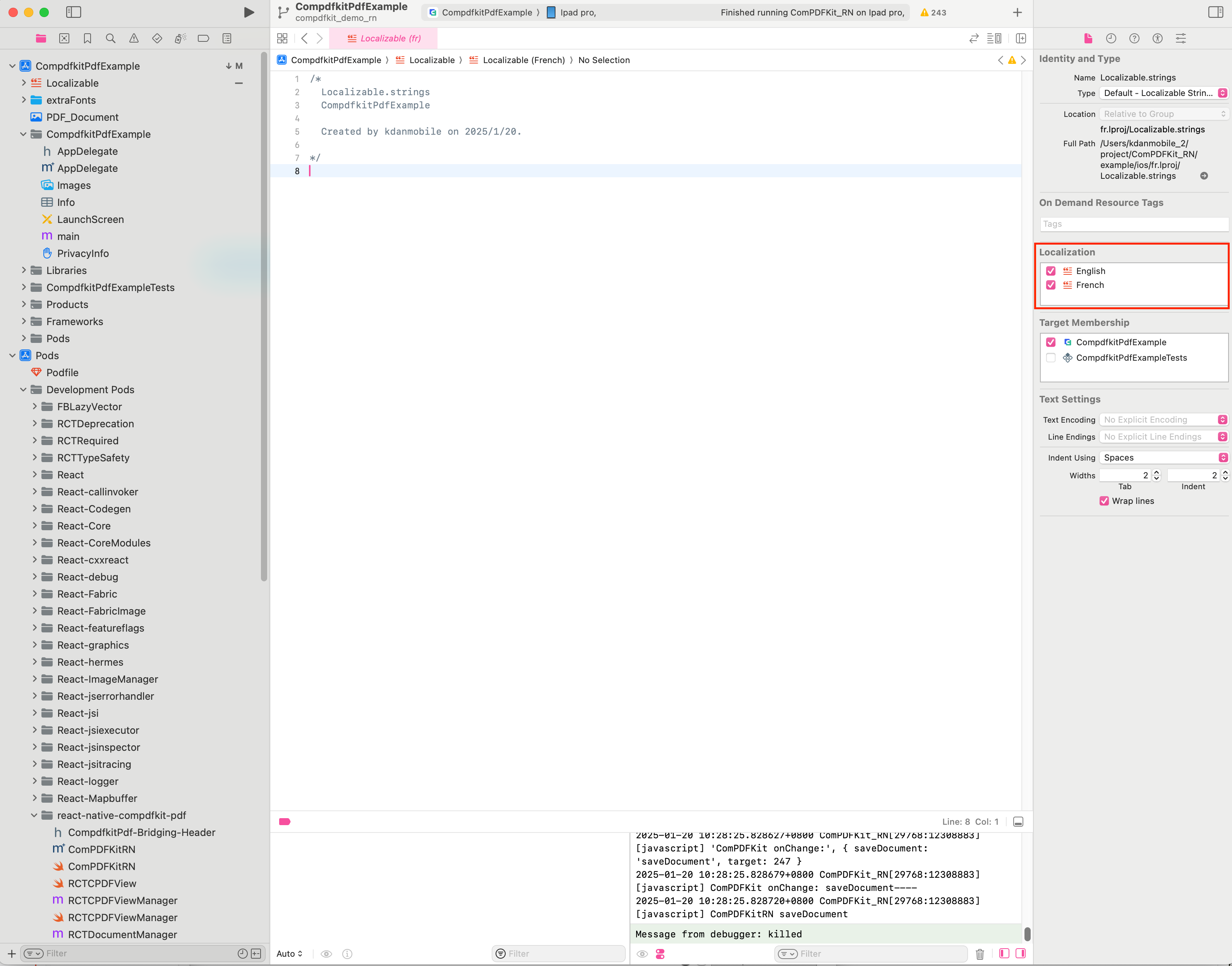This screenshot has width=1232, height=966.
Task: Select the File inspector icon
Action: (x=1088, y=38)
